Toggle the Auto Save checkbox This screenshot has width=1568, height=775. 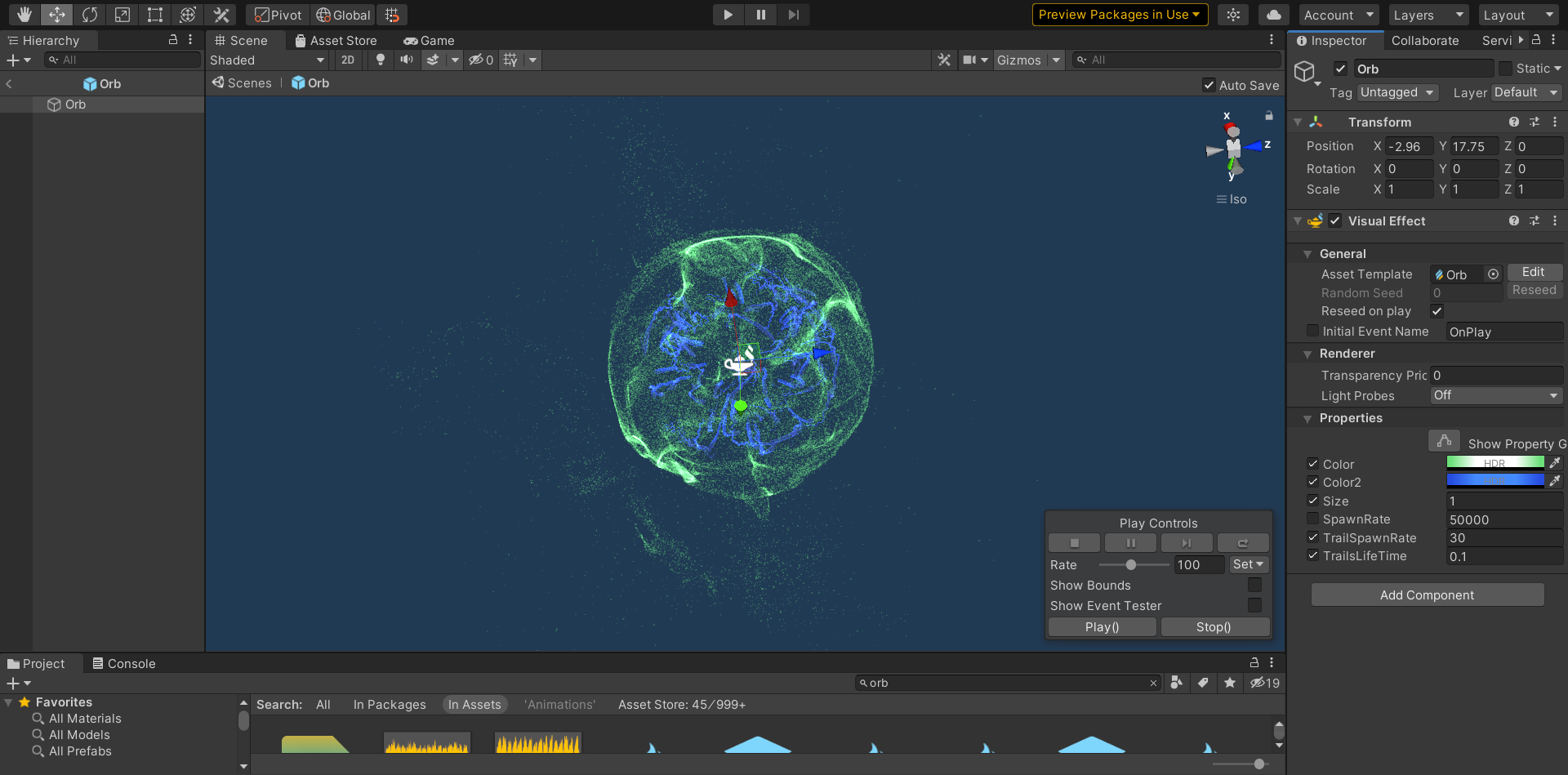coord(1209,85)
